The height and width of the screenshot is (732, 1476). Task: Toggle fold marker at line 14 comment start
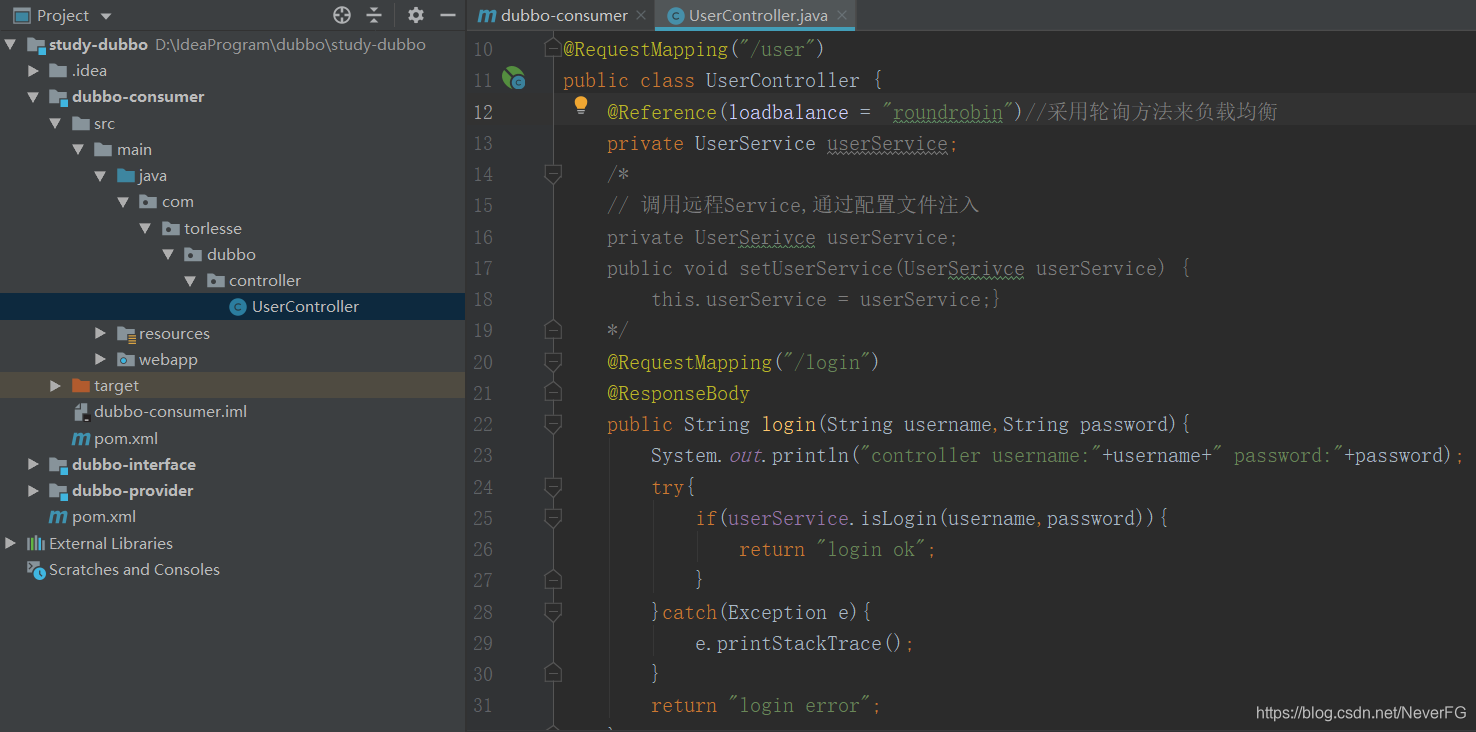tap(553, 174)
